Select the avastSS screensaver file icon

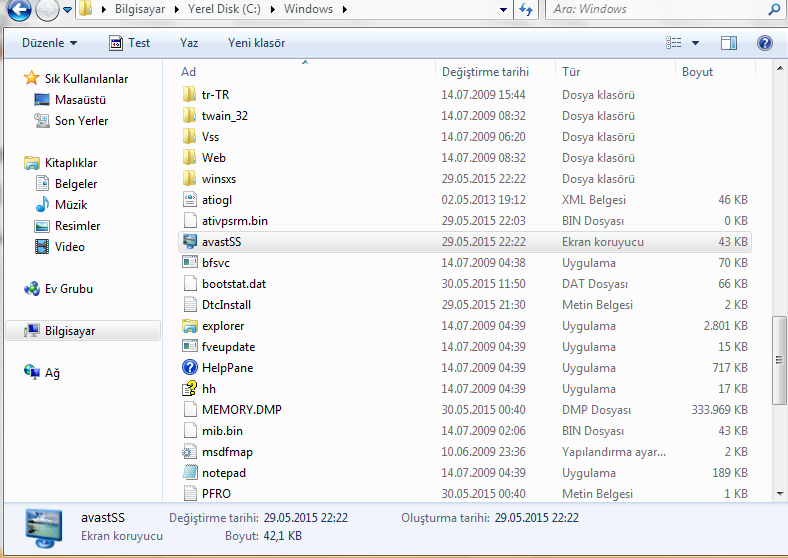(191, 242)
